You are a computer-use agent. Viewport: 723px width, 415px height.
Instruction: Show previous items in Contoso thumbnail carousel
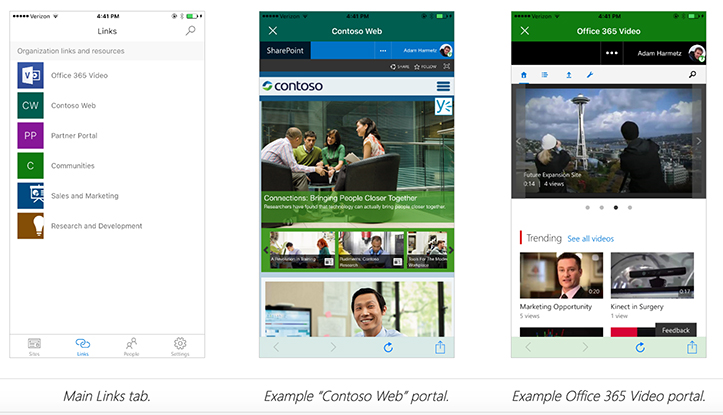pyautogui.click(x=266, y=250)
